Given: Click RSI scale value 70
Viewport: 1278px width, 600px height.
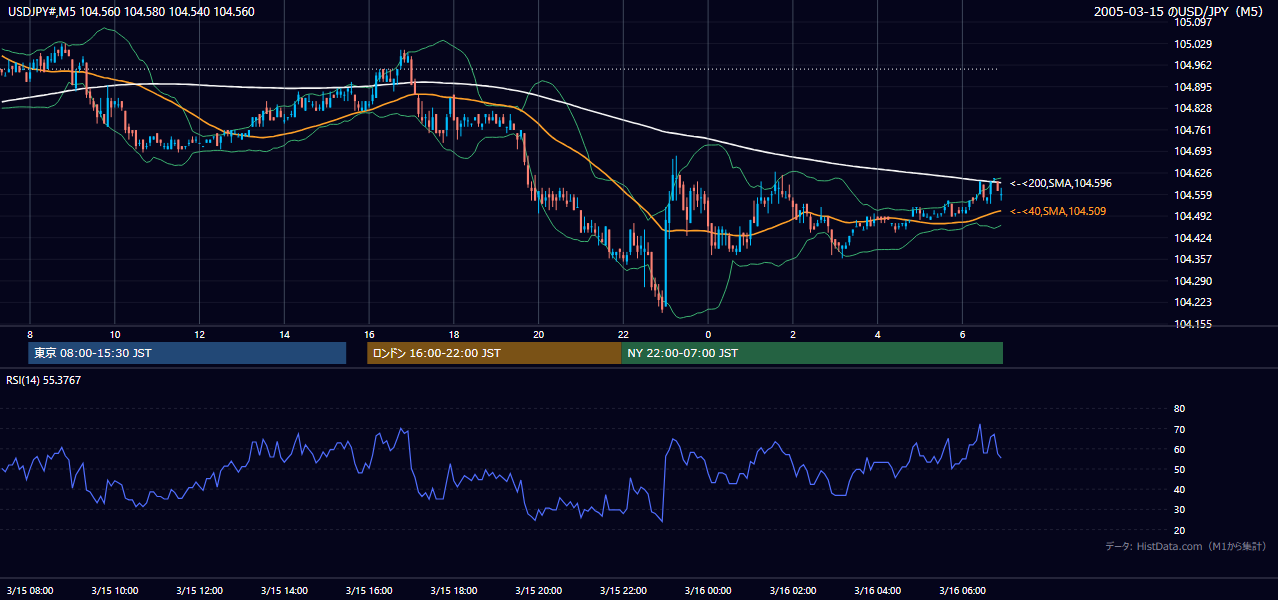Looking at the screenshot, I should pos(1179,429).
